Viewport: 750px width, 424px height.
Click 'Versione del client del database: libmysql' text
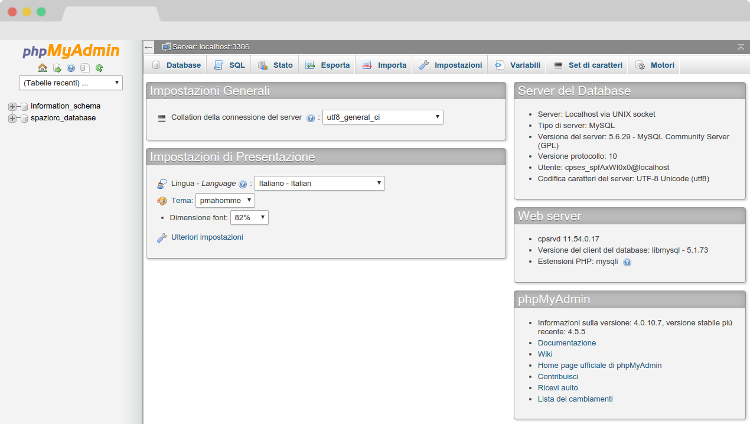pyautogui.click(x=623, y=250)
